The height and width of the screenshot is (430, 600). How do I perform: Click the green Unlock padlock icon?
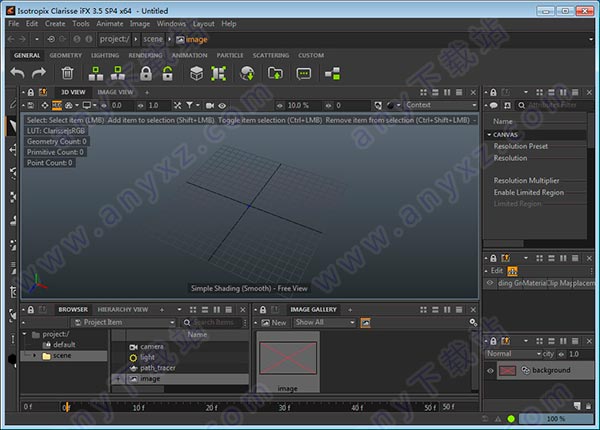point(168,73)
